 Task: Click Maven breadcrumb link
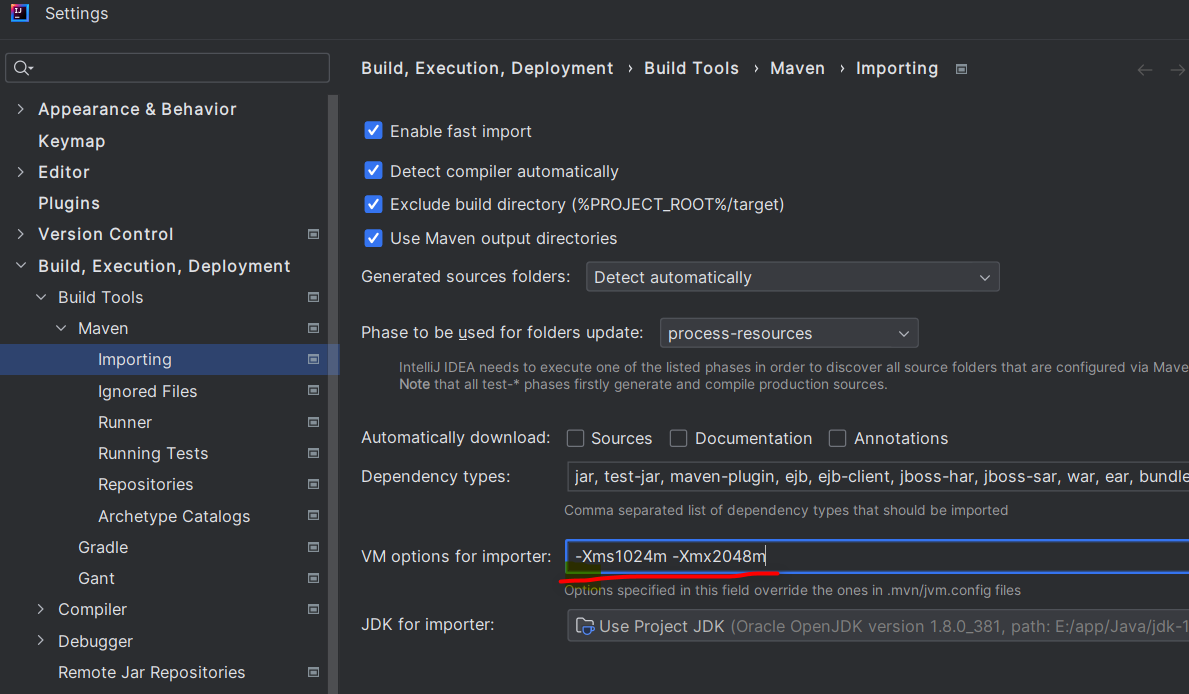(797, 68)
